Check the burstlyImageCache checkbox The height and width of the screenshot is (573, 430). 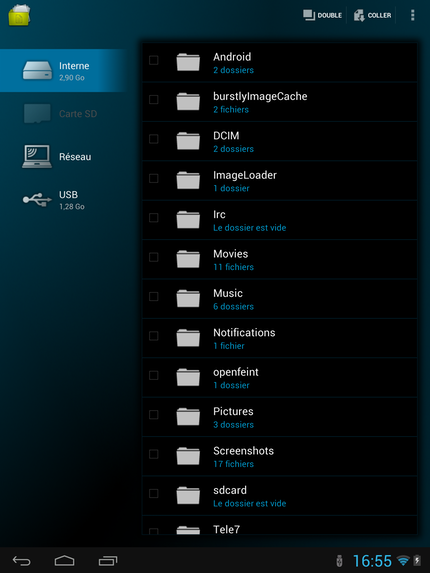click(154, 99)
